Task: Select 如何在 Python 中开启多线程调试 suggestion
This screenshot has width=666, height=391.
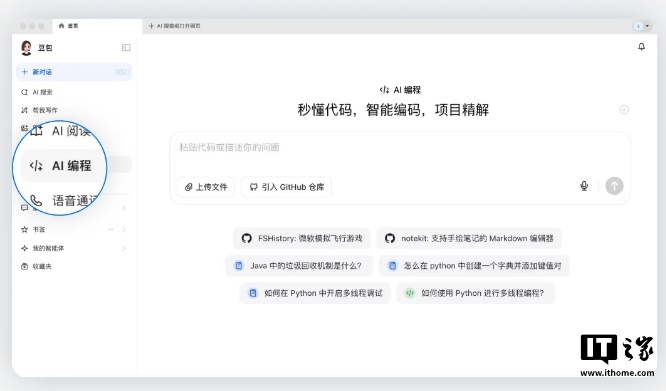Action: click(x=315, y=293)
